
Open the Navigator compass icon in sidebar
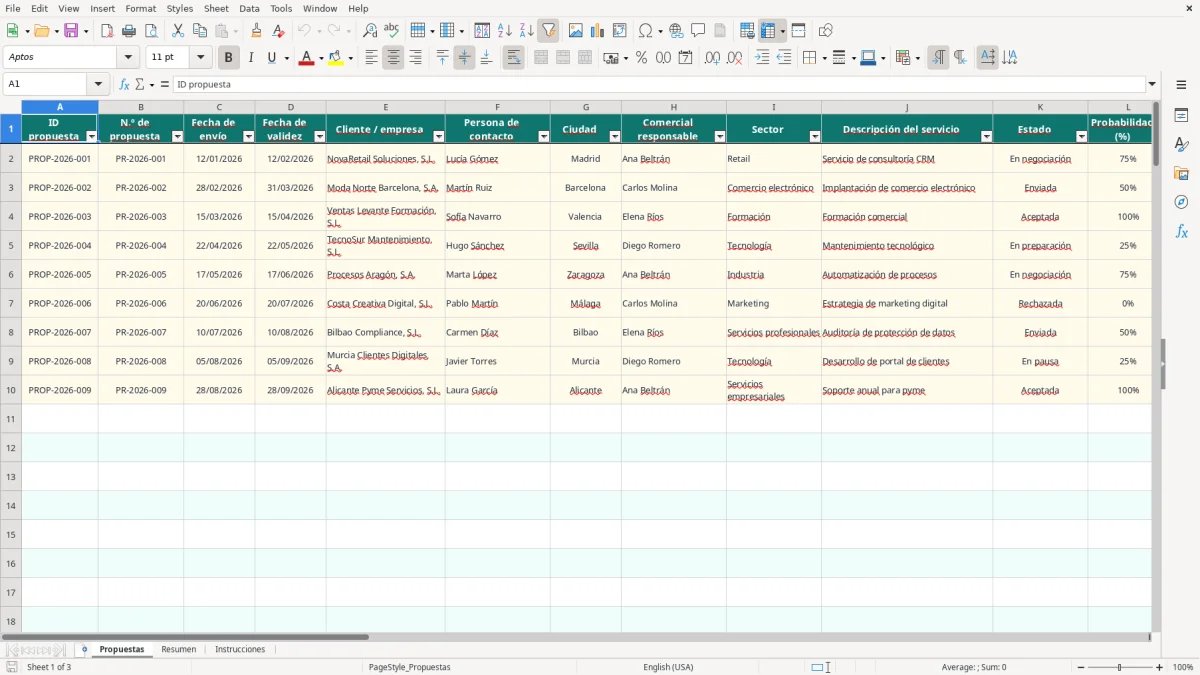(x=1181, y=202)
